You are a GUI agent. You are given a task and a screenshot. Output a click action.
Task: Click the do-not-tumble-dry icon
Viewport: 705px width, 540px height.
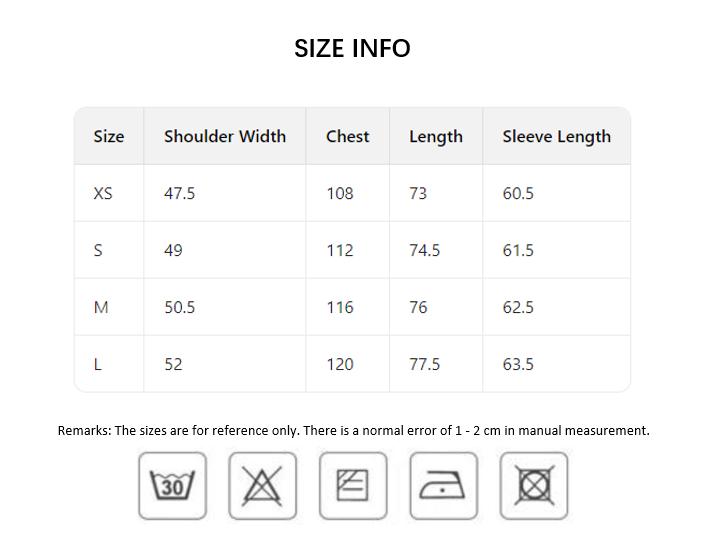tap(534, 486)
